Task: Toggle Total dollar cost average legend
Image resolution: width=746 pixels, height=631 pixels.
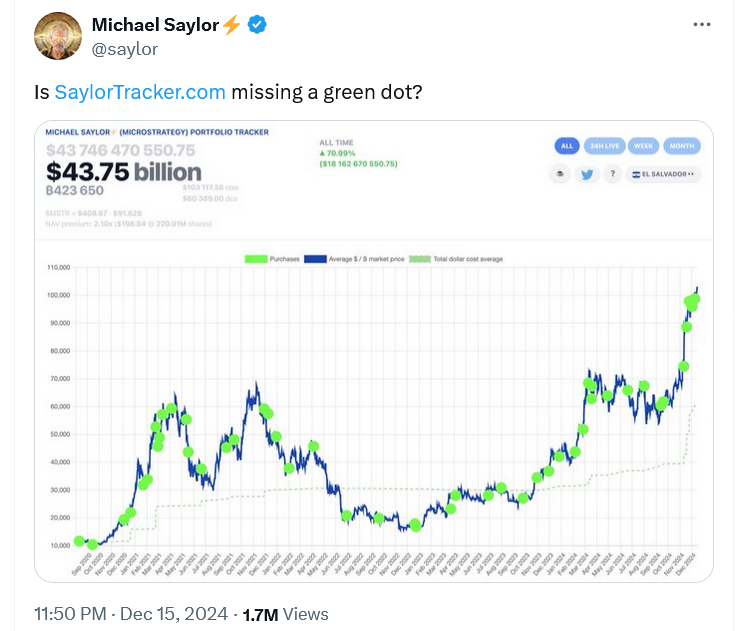Action: click(x=461, y=259)
